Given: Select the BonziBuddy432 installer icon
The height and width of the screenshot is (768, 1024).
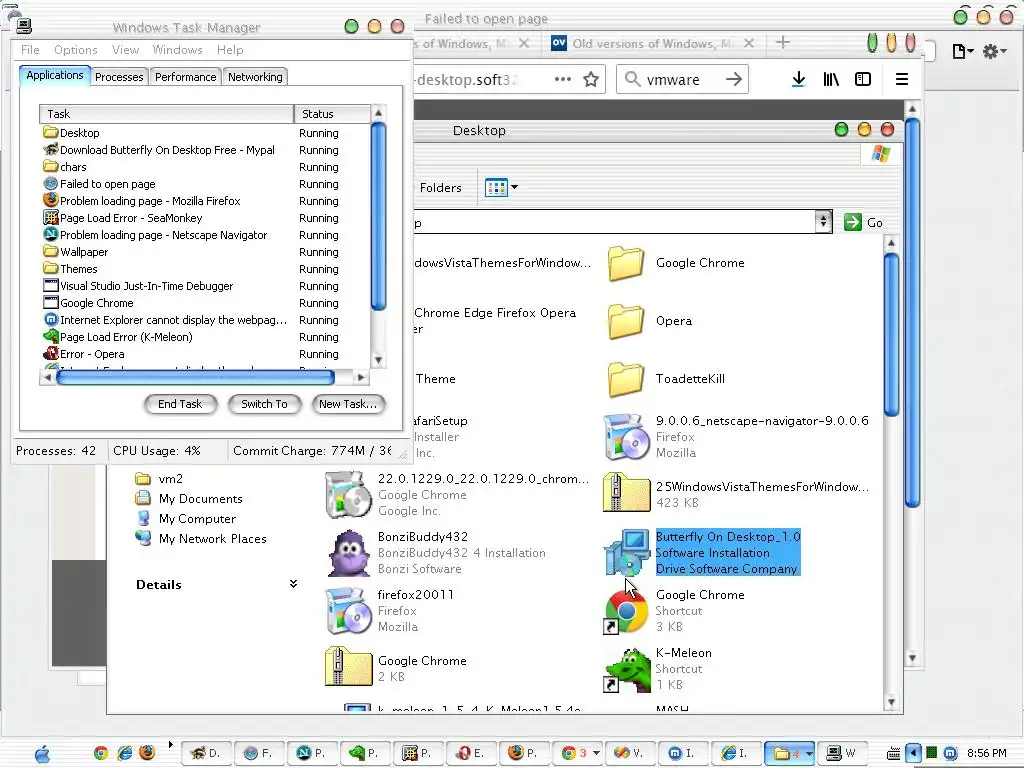Looking at the screenshot, I should [348, 552].
